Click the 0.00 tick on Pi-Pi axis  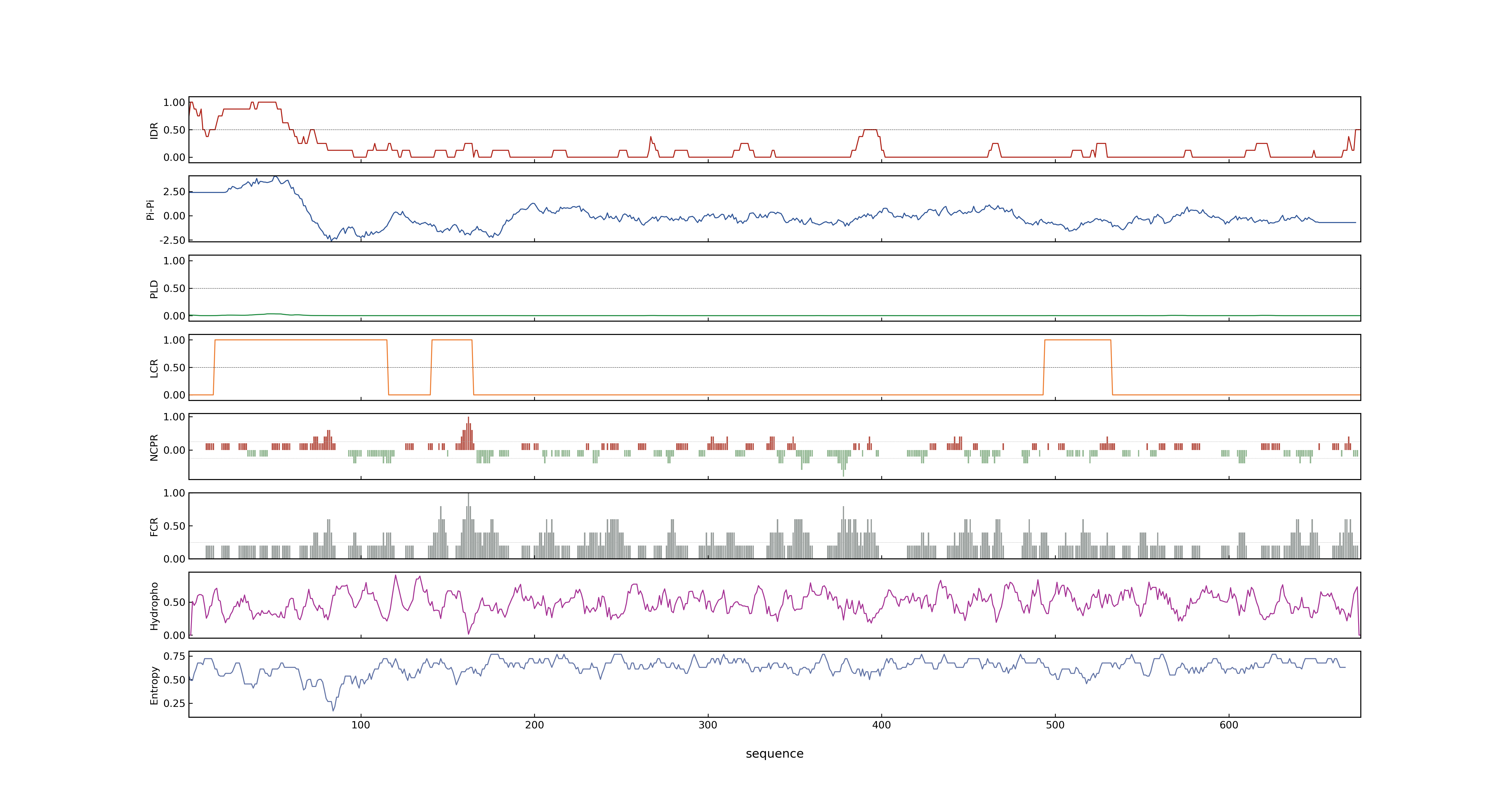pos(174,216)
